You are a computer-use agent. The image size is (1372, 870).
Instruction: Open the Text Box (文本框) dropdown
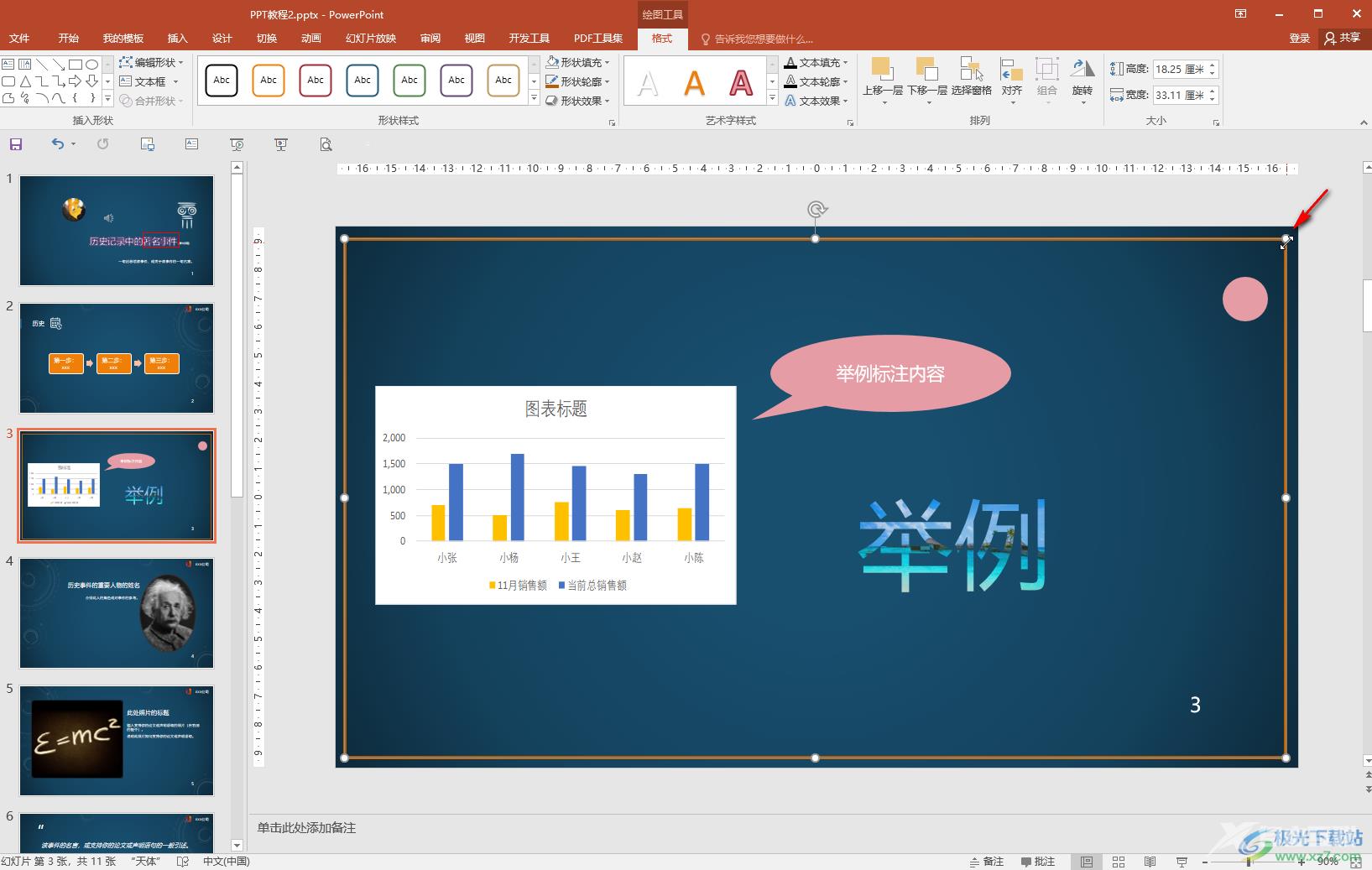coord(149,81)
